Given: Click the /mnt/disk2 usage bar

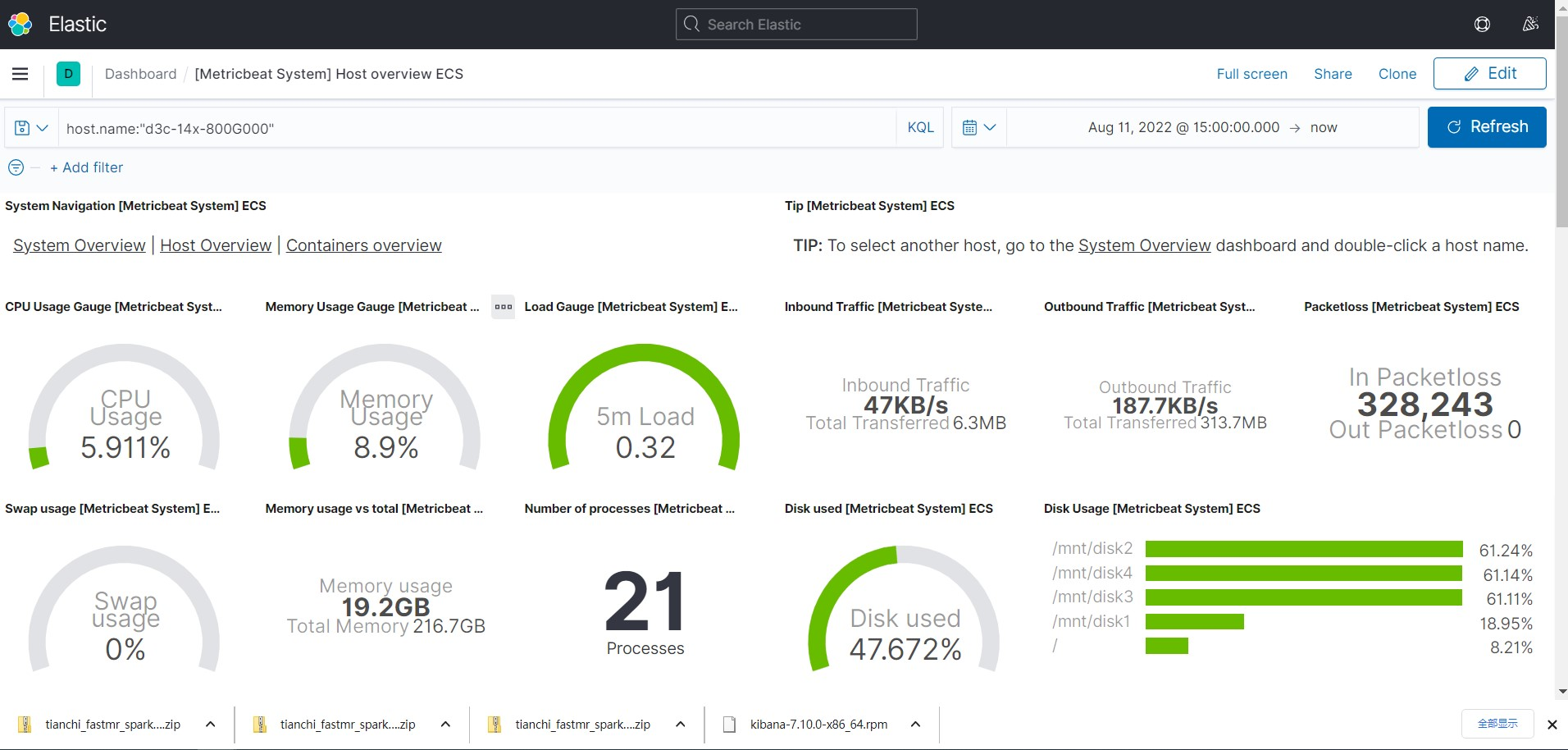Looking at the screenshot, I should pos(1304,549).
